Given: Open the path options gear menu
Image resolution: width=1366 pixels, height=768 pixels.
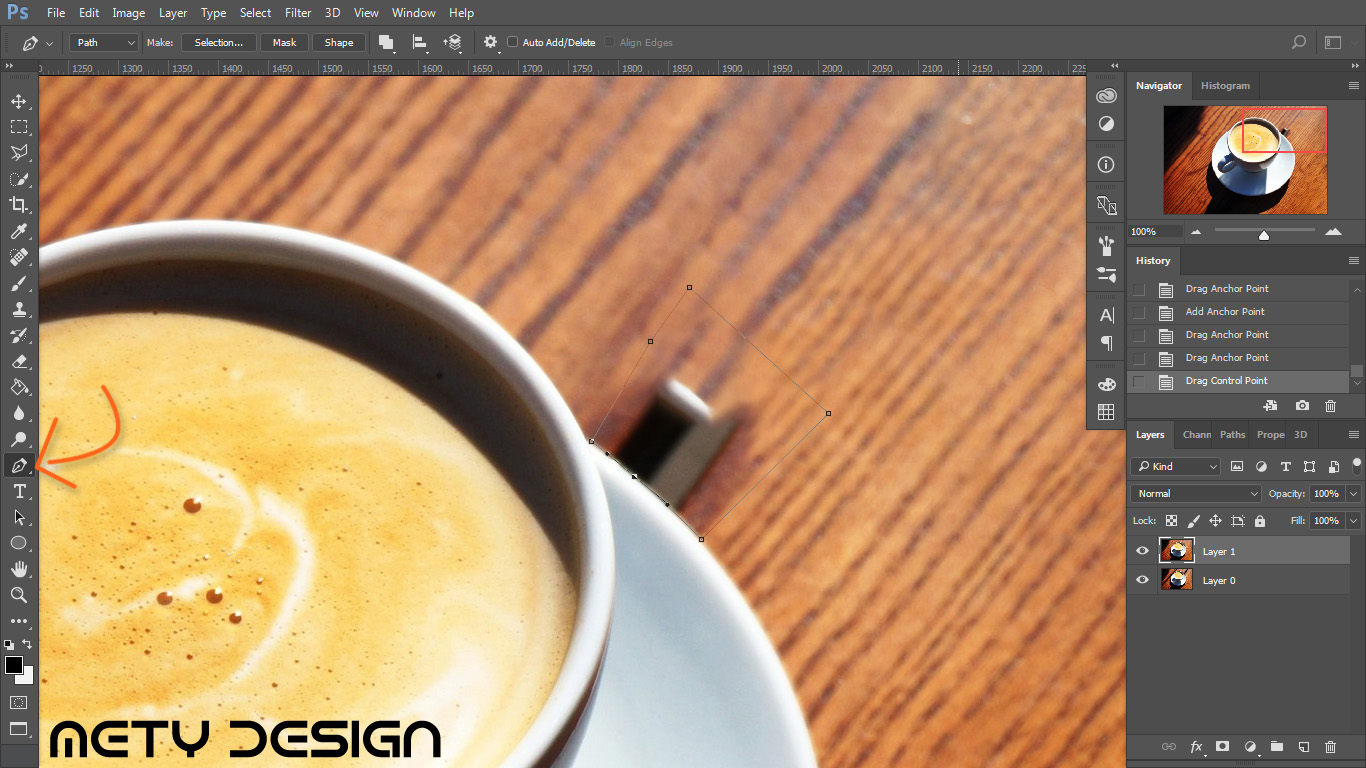Looking at the screenshot, I should [490, 42].
